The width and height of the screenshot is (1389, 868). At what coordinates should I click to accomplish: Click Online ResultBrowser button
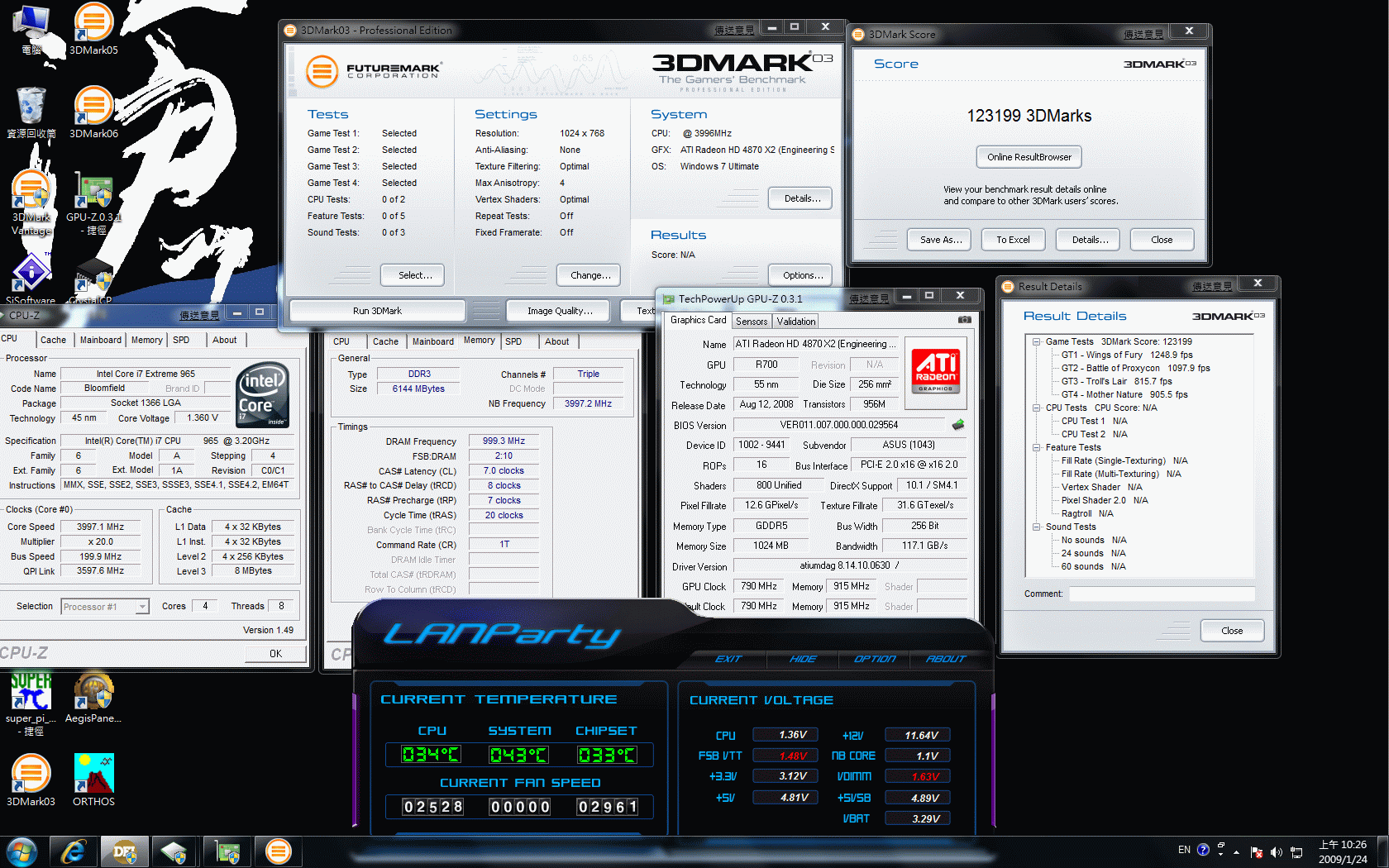coord(1029,157)
